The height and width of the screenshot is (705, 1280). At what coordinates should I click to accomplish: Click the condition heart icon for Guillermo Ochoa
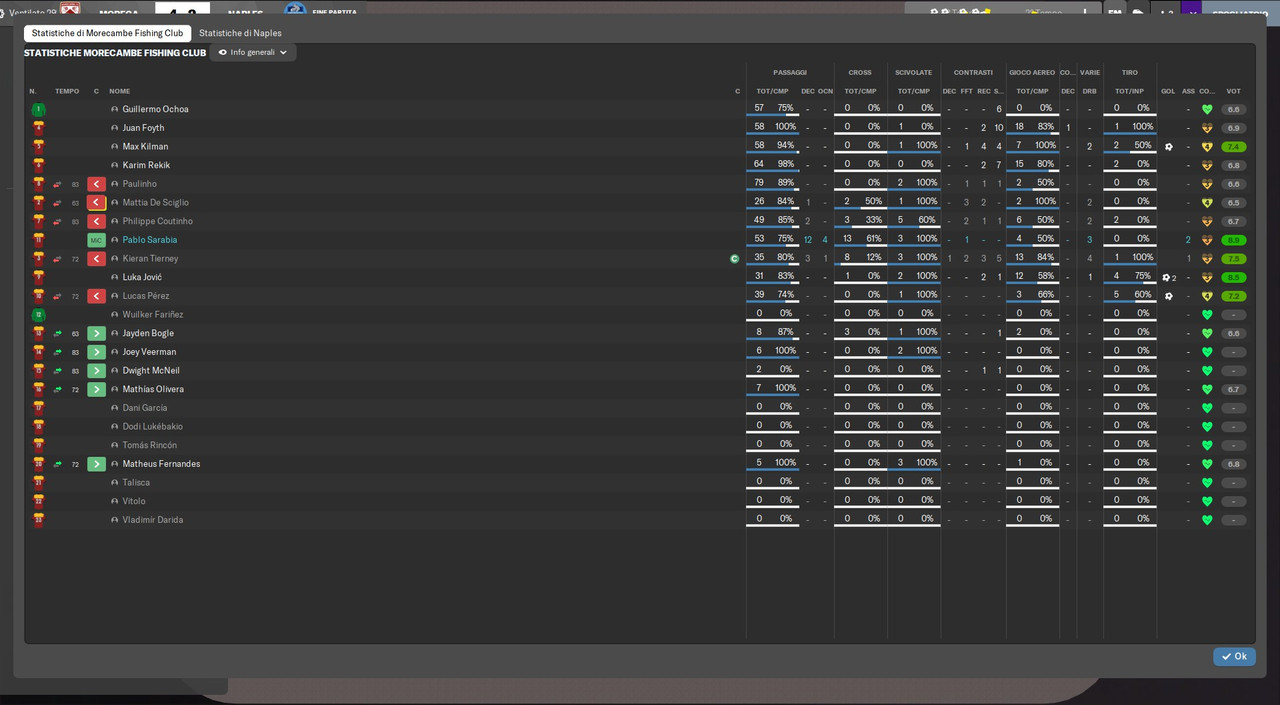[x=1207, y=109]
